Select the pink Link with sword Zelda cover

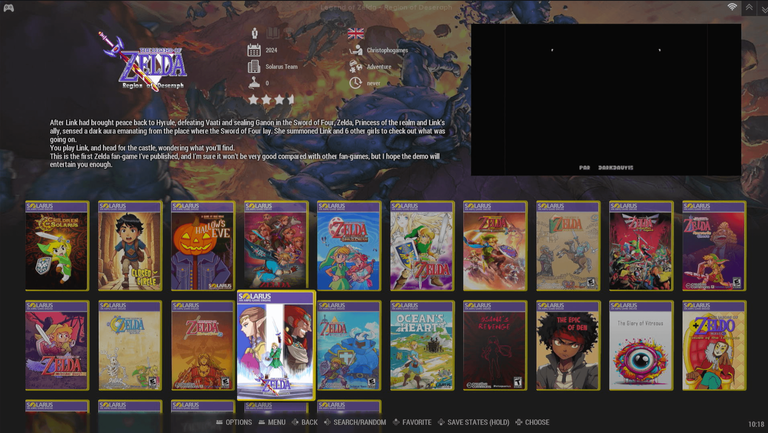[57, 345]
